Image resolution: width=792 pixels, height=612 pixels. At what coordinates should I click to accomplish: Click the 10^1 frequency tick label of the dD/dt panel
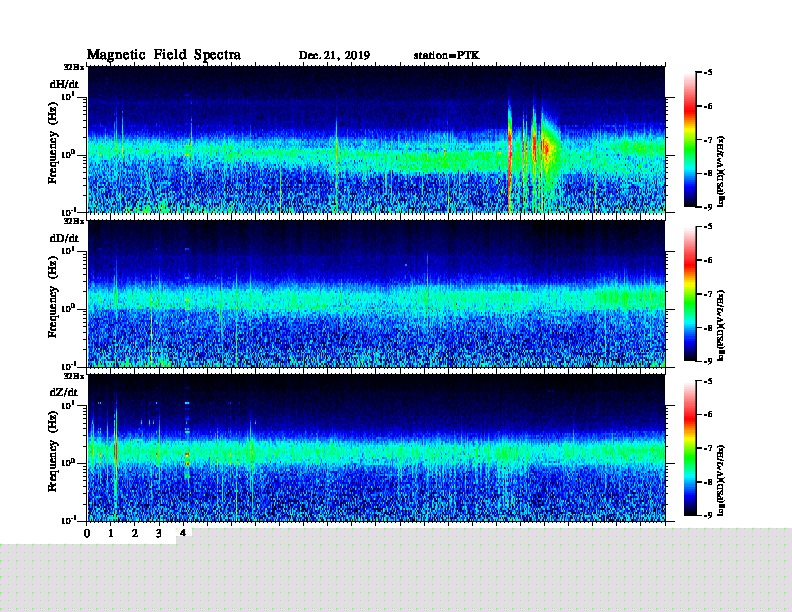68,250
